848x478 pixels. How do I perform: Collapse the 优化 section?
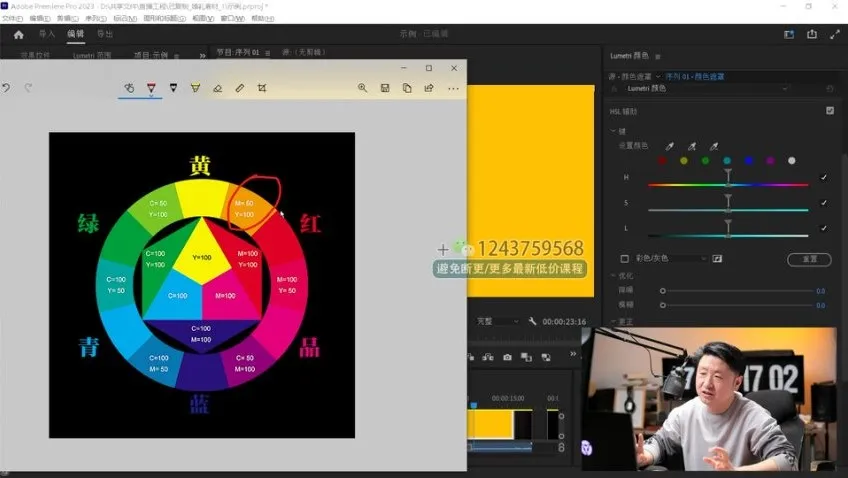coord(613,275)
